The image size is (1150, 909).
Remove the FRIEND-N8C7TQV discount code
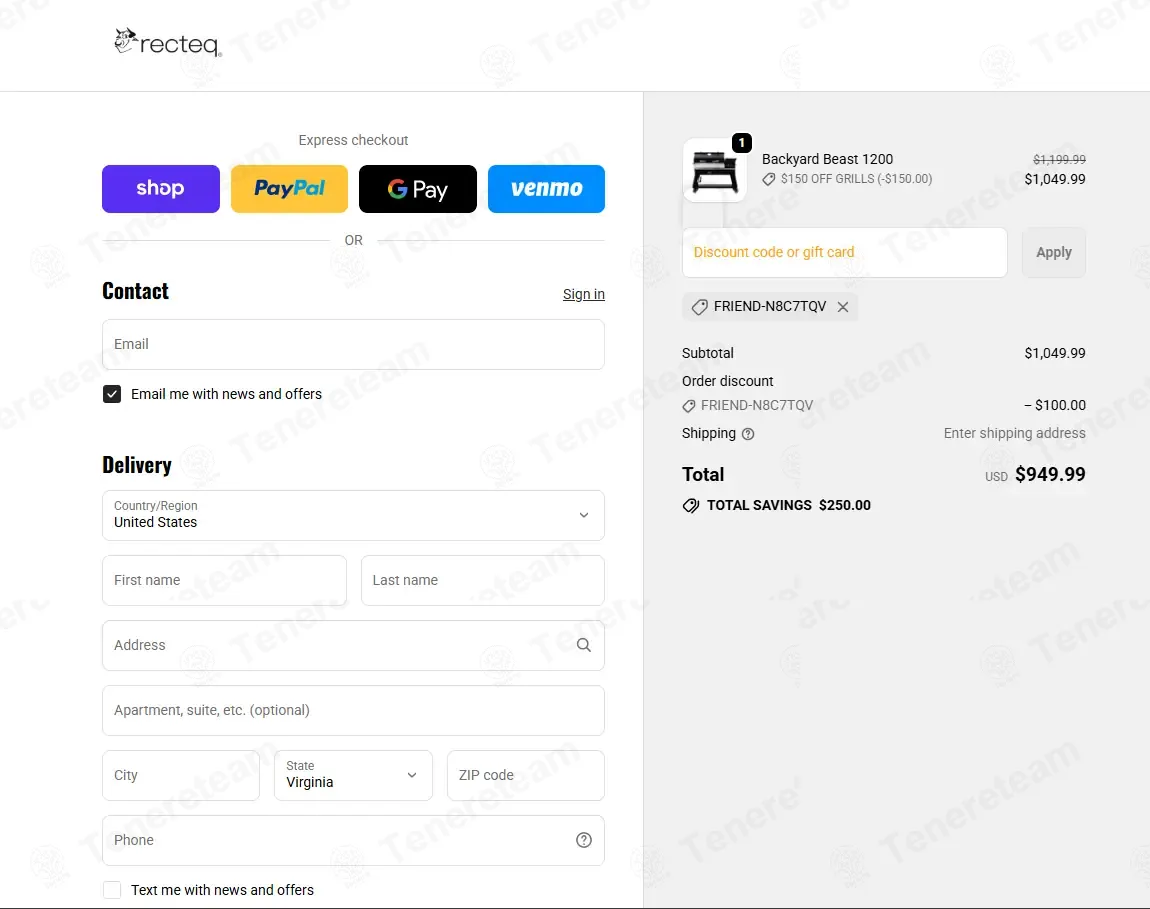pos(843,307)
